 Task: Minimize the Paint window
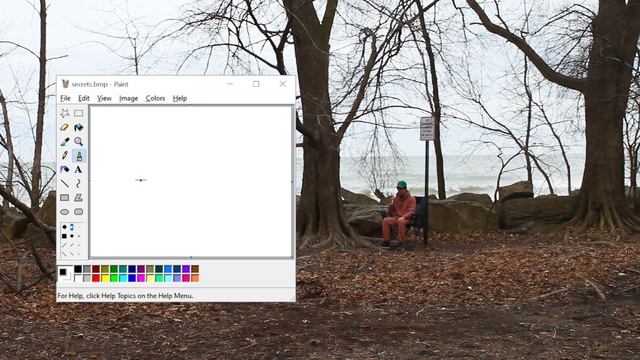(x=230, y=84)
